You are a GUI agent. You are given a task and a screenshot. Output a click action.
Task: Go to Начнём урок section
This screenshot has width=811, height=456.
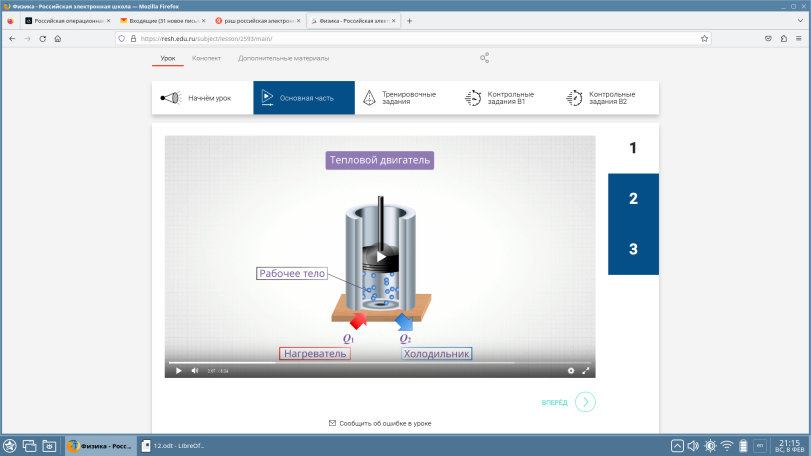point(202,98)
